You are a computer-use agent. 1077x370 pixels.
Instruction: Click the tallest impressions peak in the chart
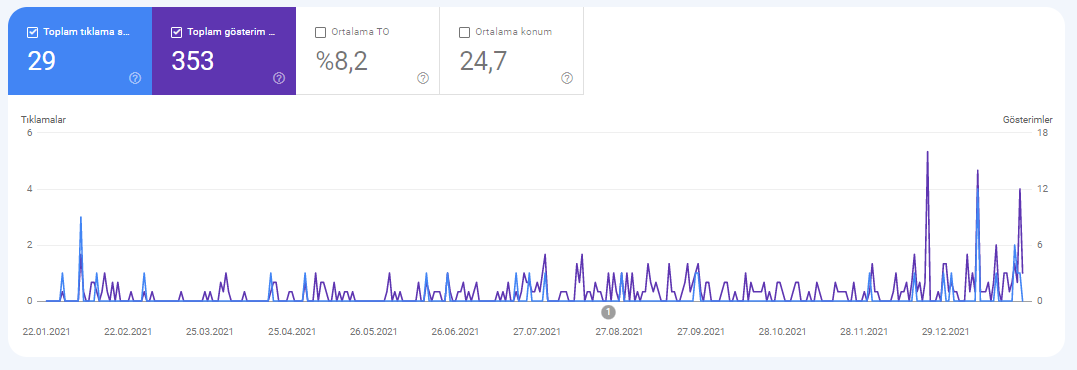pyautogui.click(x=928, y=152)
